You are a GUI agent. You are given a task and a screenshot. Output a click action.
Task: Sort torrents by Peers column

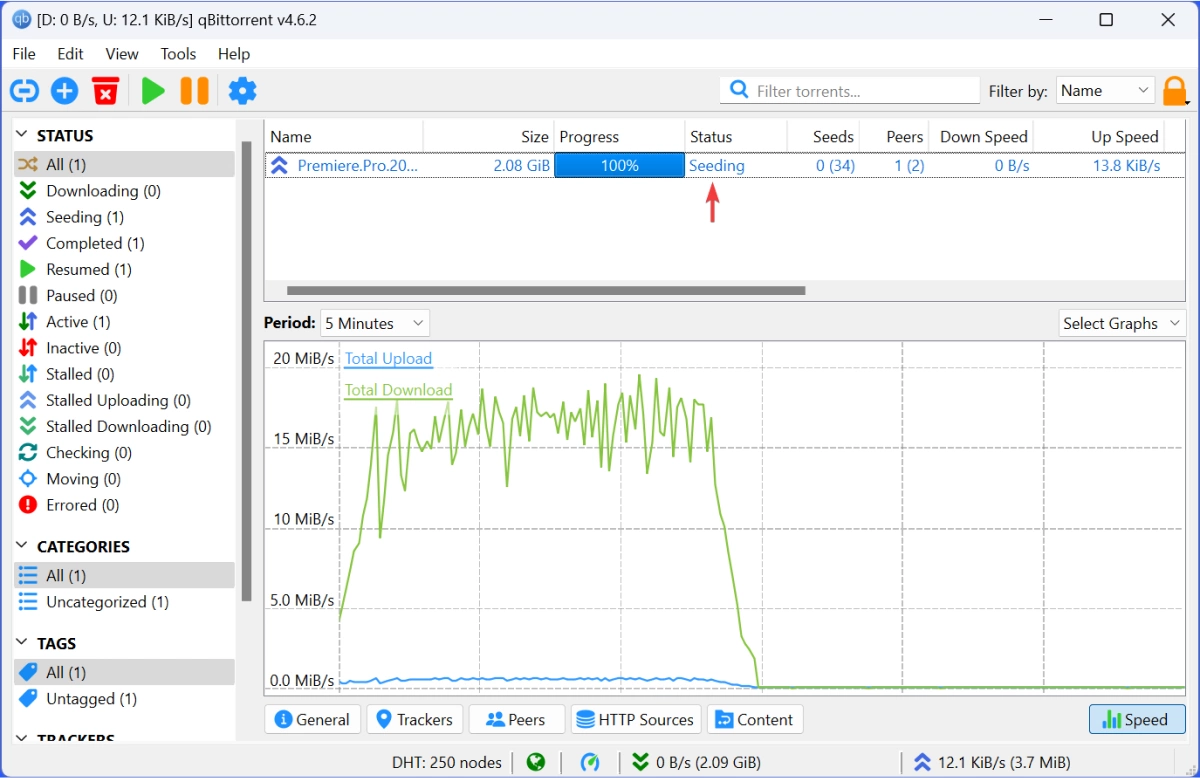pyautogui.click(x=894, y=136)
